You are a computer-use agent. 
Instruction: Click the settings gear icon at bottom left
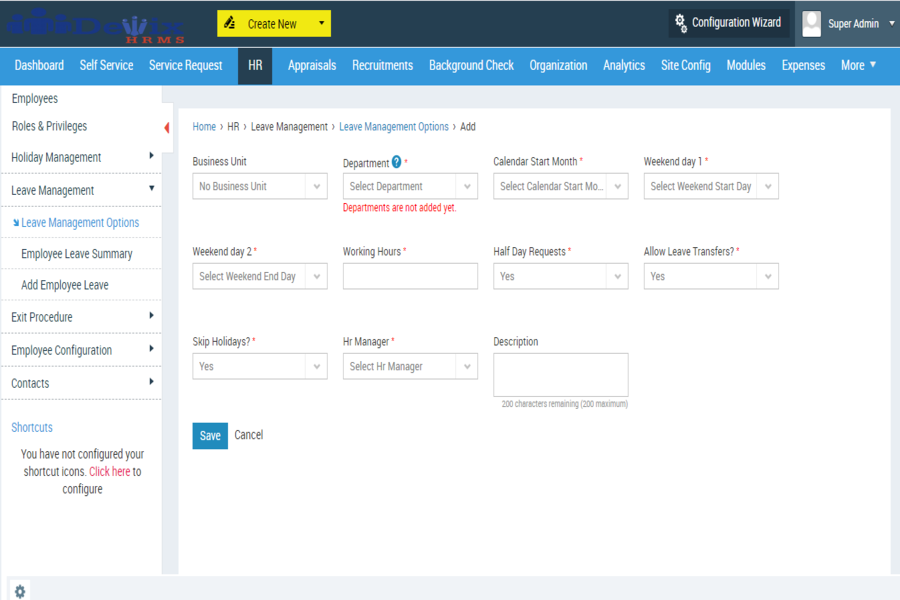pos(20,591)
